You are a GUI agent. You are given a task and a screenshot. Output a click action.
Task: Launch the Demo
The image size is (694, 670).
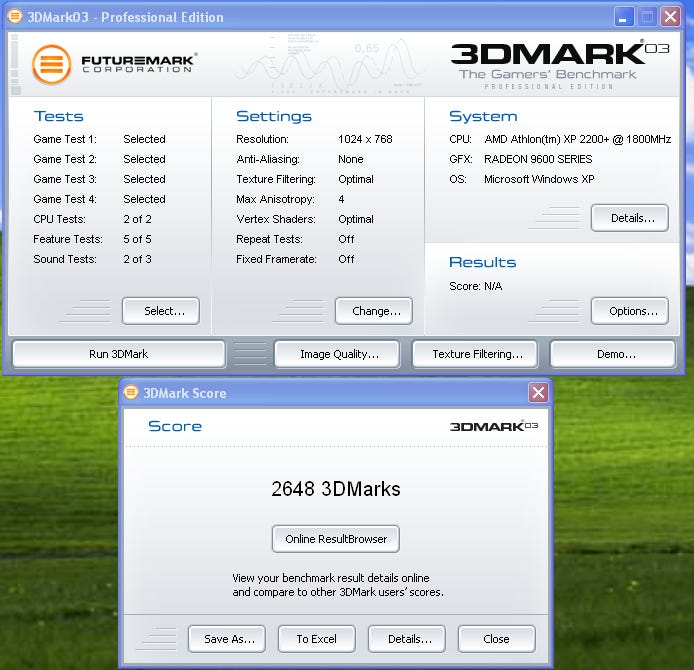click(x=613, y=354)
